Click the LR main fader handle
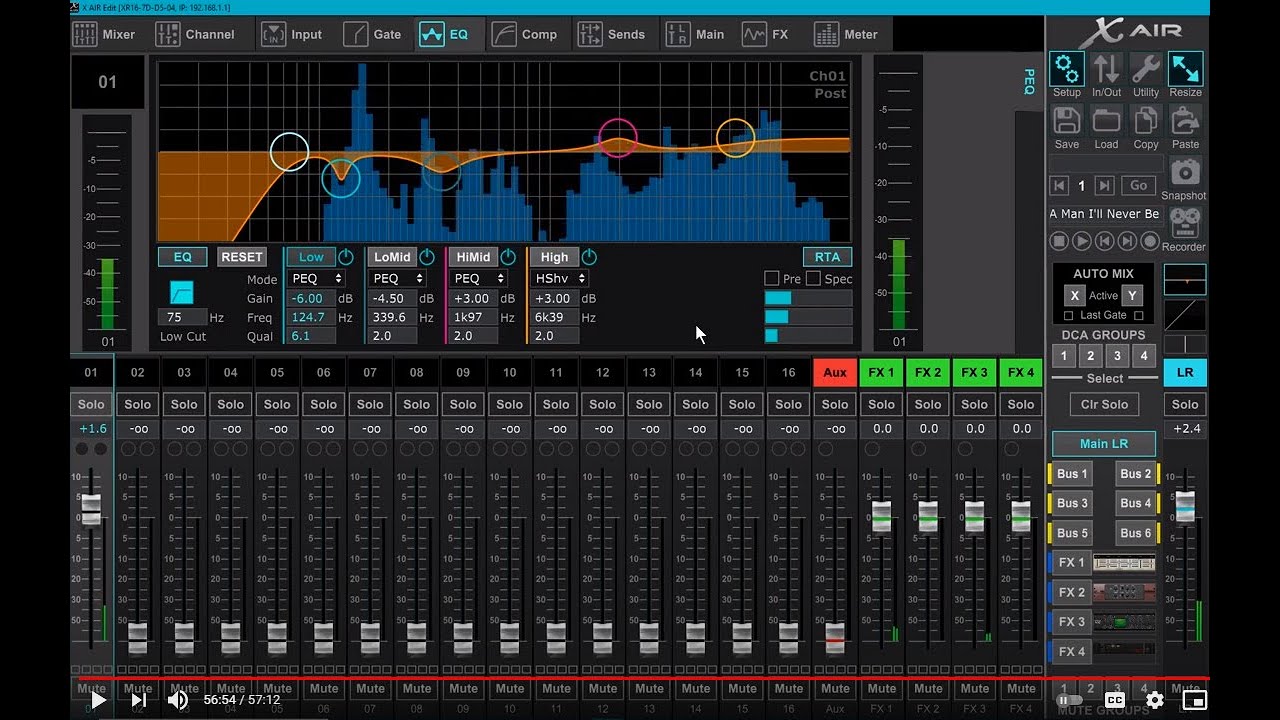 (x=1185, y=507)
